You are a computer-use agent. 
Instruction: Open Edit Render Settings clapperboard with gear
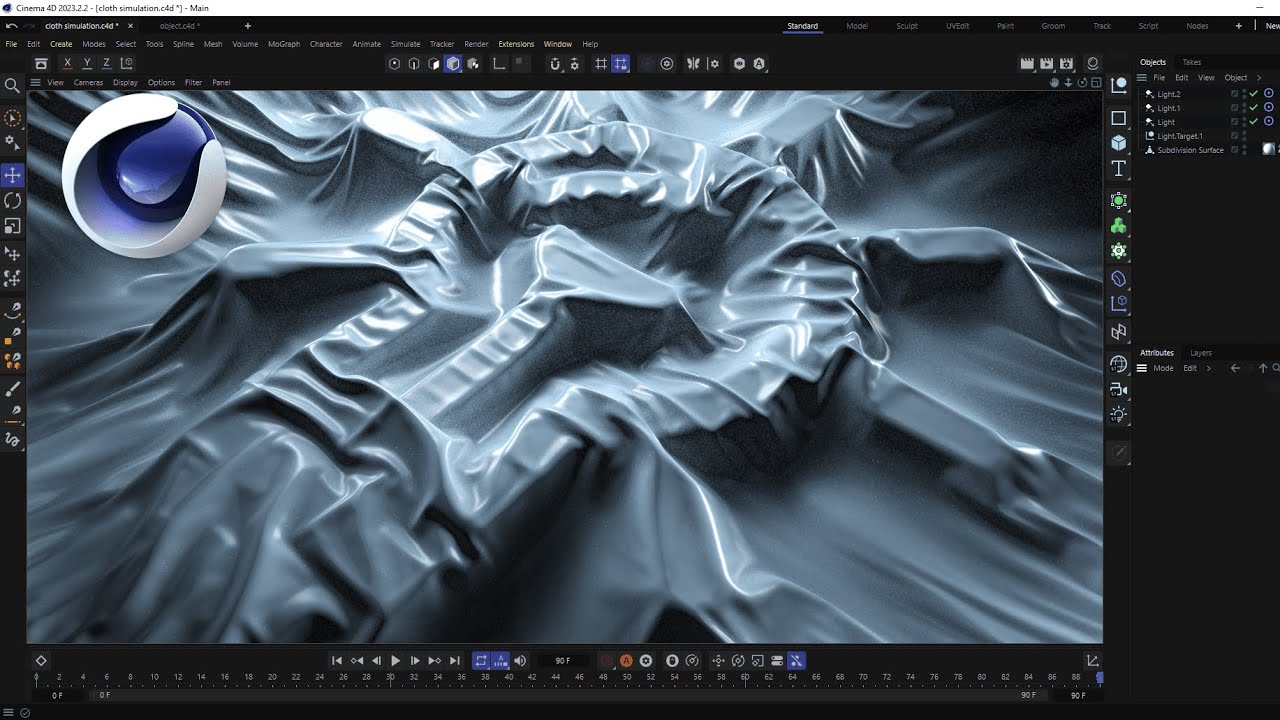point(1066,63)
